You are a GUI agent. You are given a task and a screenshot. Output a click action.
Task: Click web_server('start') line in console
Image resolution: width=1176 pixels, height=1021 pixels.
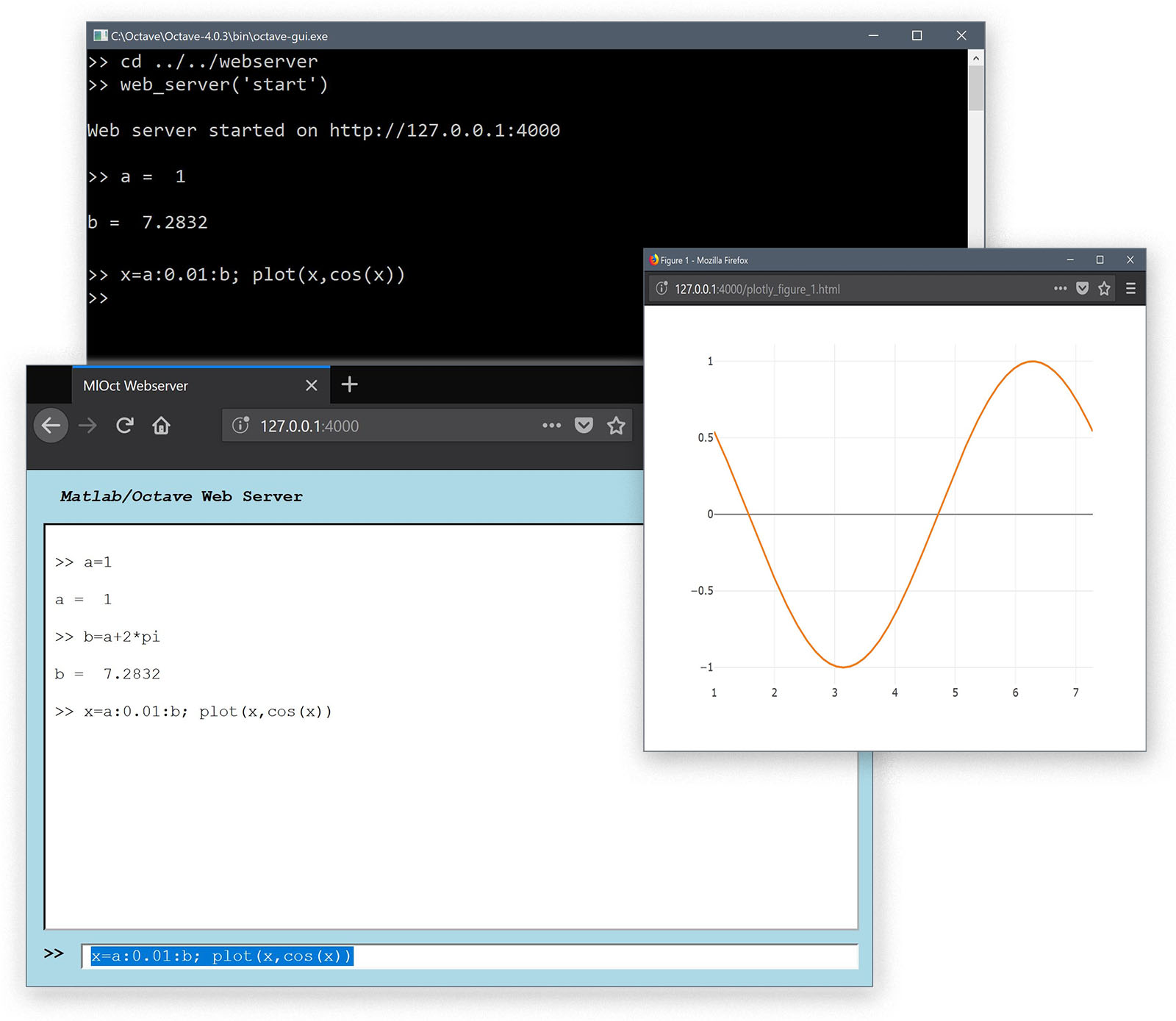tap(208, 85)
